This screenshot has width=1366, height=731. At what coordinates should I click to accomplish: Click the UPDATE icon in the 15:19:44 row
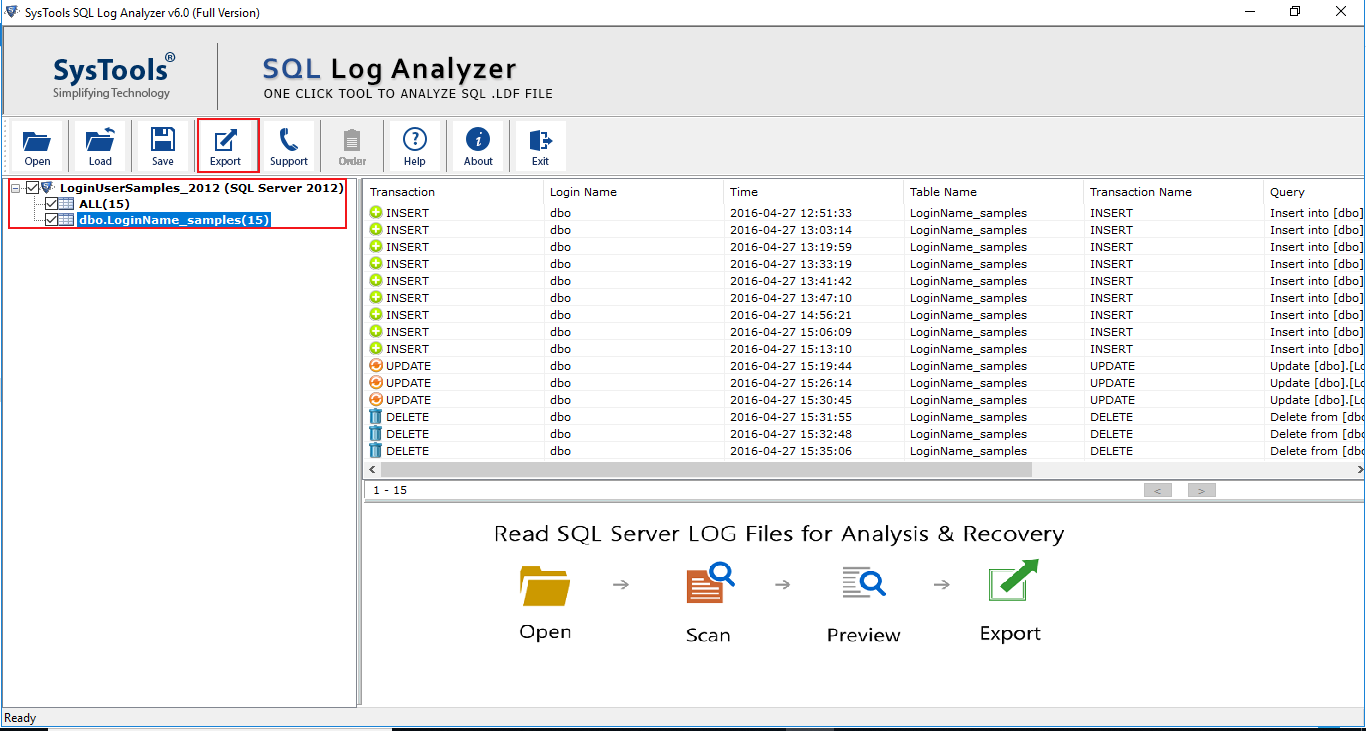376,366
